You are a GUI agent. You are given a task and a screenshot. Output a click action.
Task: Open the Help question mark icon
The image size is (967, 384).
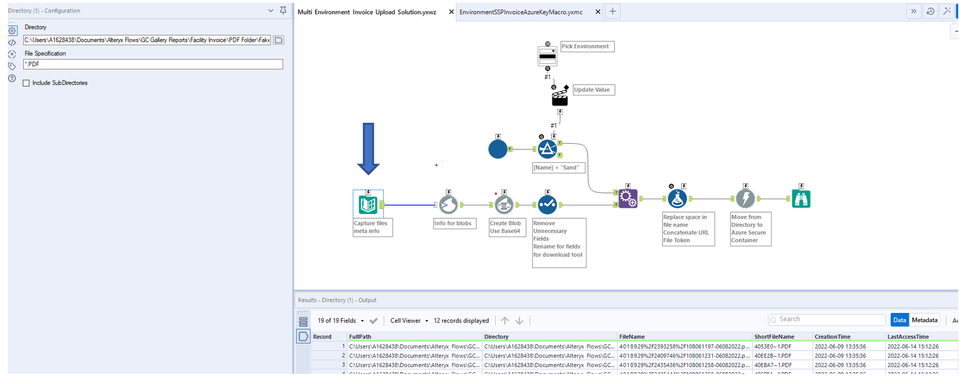click(x=12, y=78)
